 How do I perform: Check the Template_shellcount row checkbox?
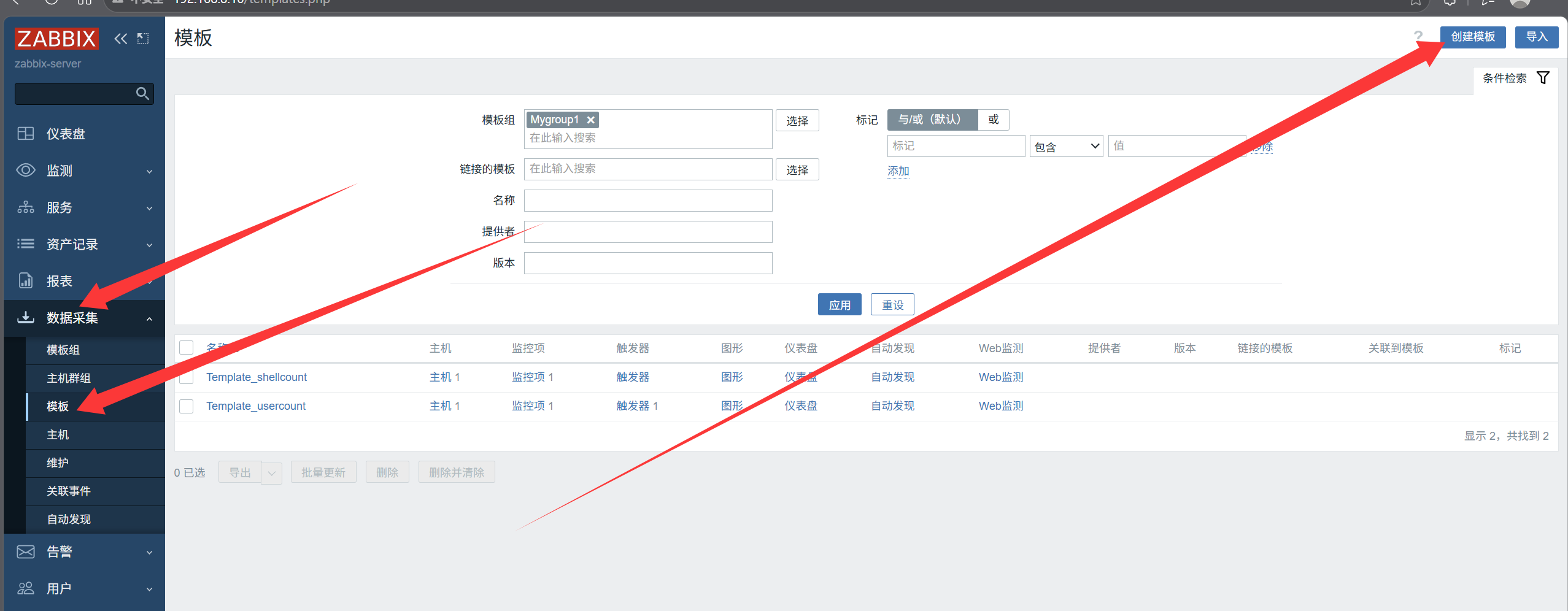187,377
